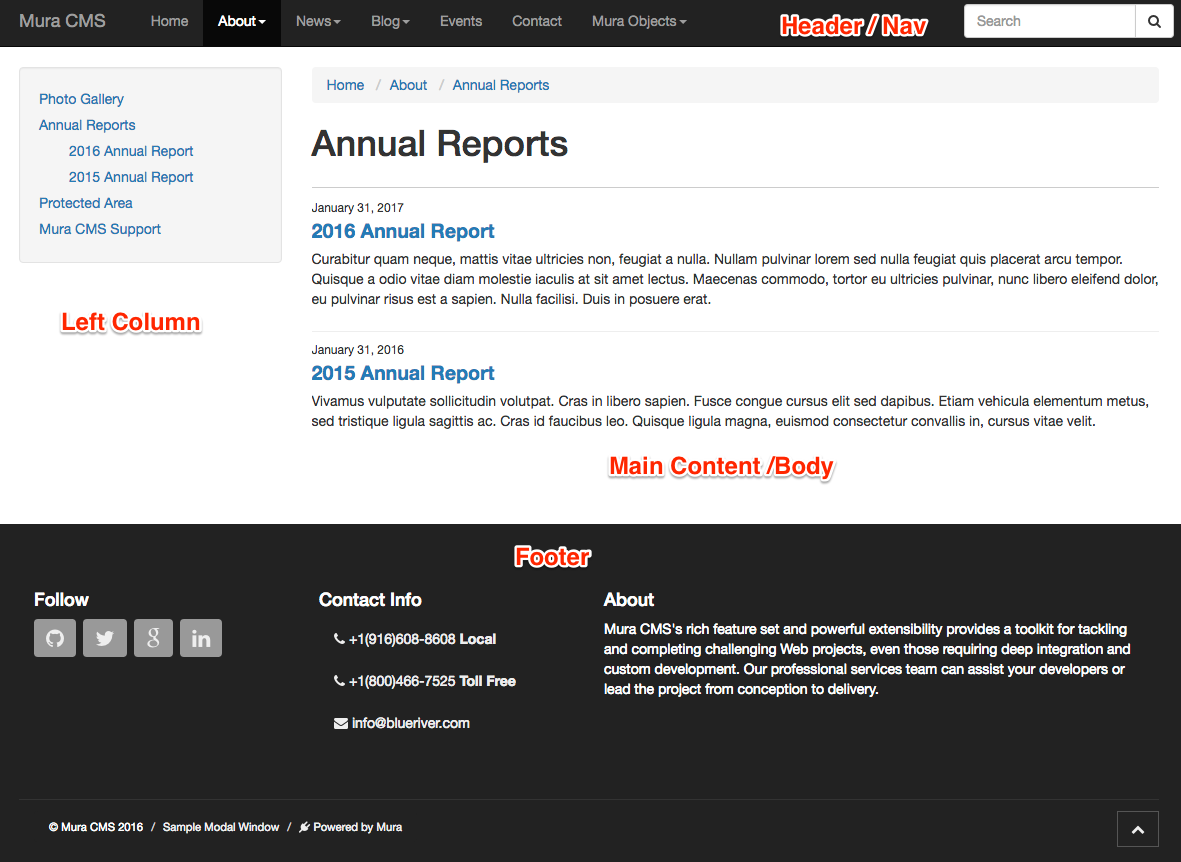Expand the Mura Objects dropdown
The width and height of the screenshot is (1181, 862).
click(639, 22)
